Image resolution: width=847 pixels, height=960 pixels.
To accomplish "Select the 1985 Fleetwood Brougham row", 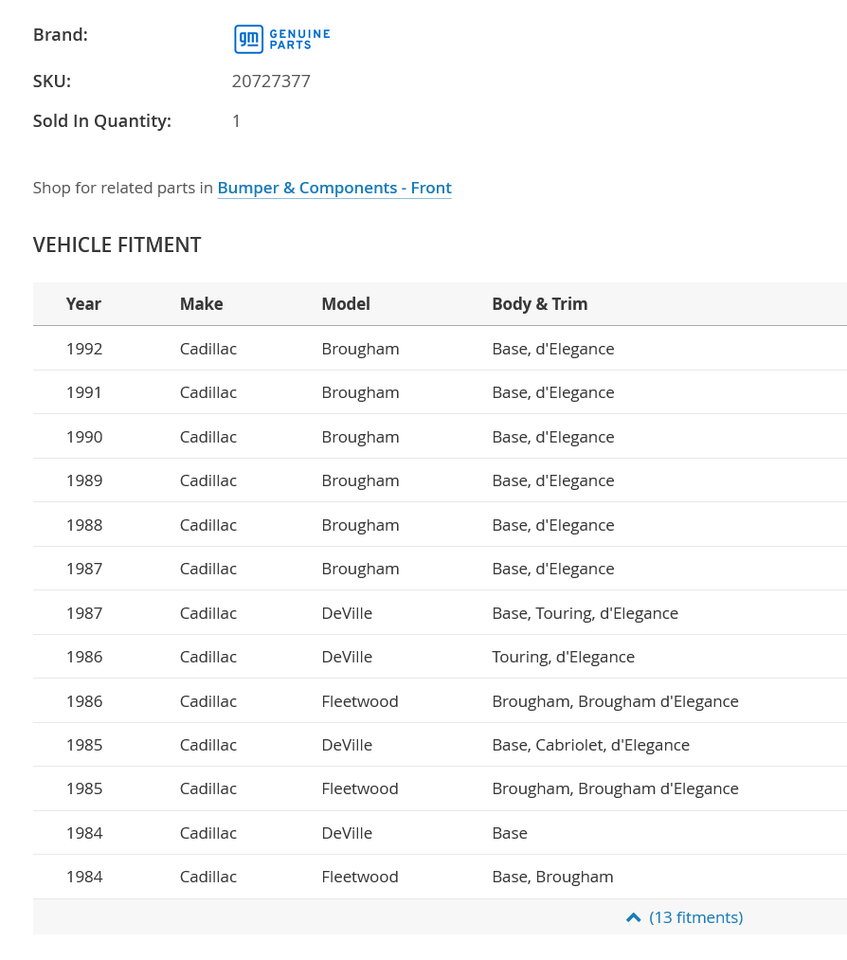I will 440,789.
